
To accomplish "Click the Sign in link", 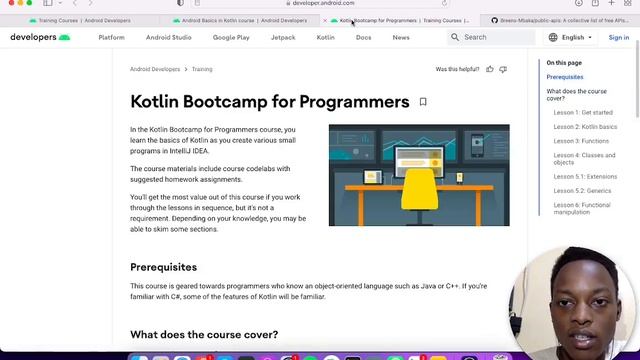I will pos(619,37).
